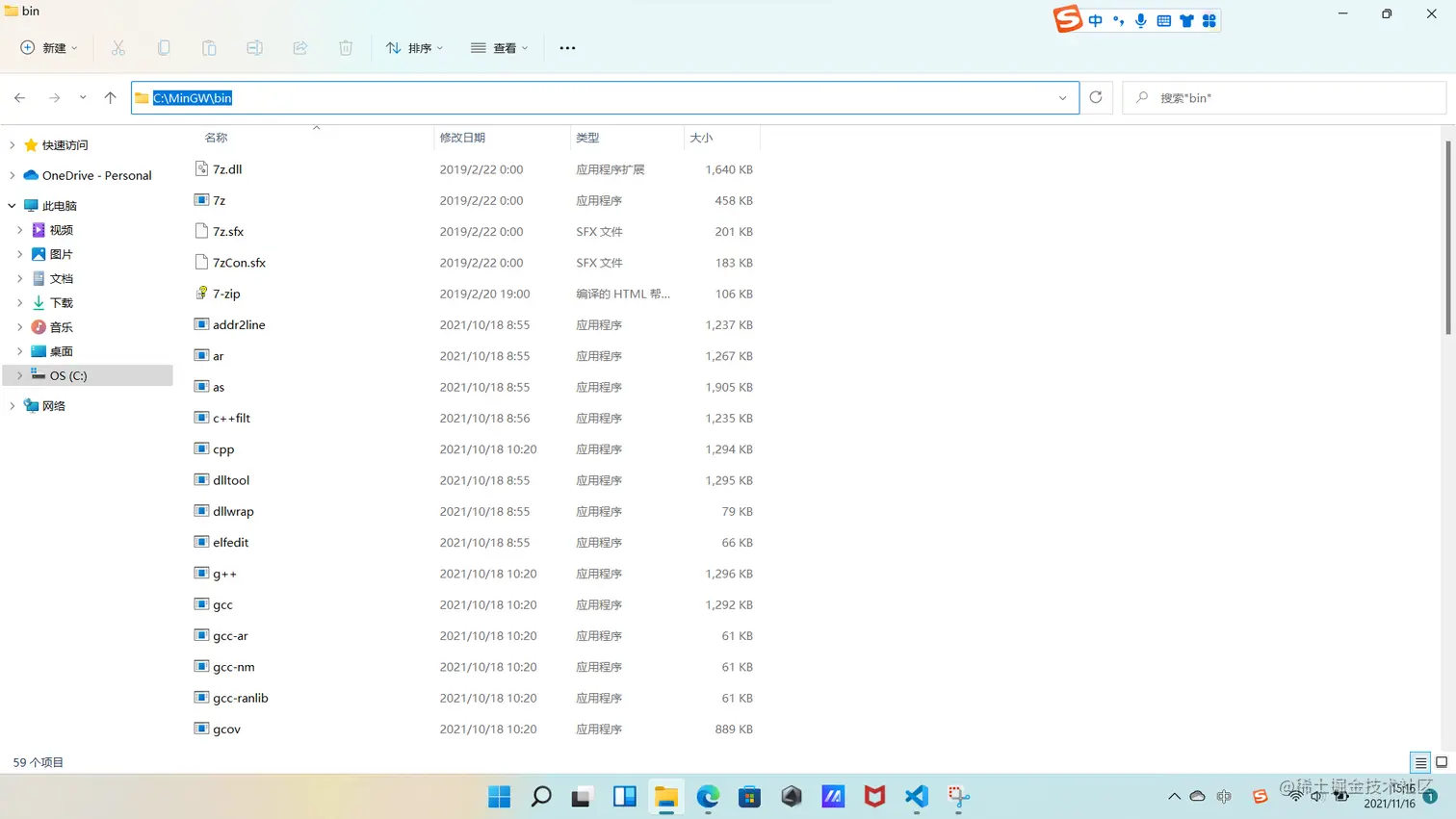The height and width of the screenshot is (819, 1456).
Task: Open the 排序 sort menu
Action: [414, 47]
